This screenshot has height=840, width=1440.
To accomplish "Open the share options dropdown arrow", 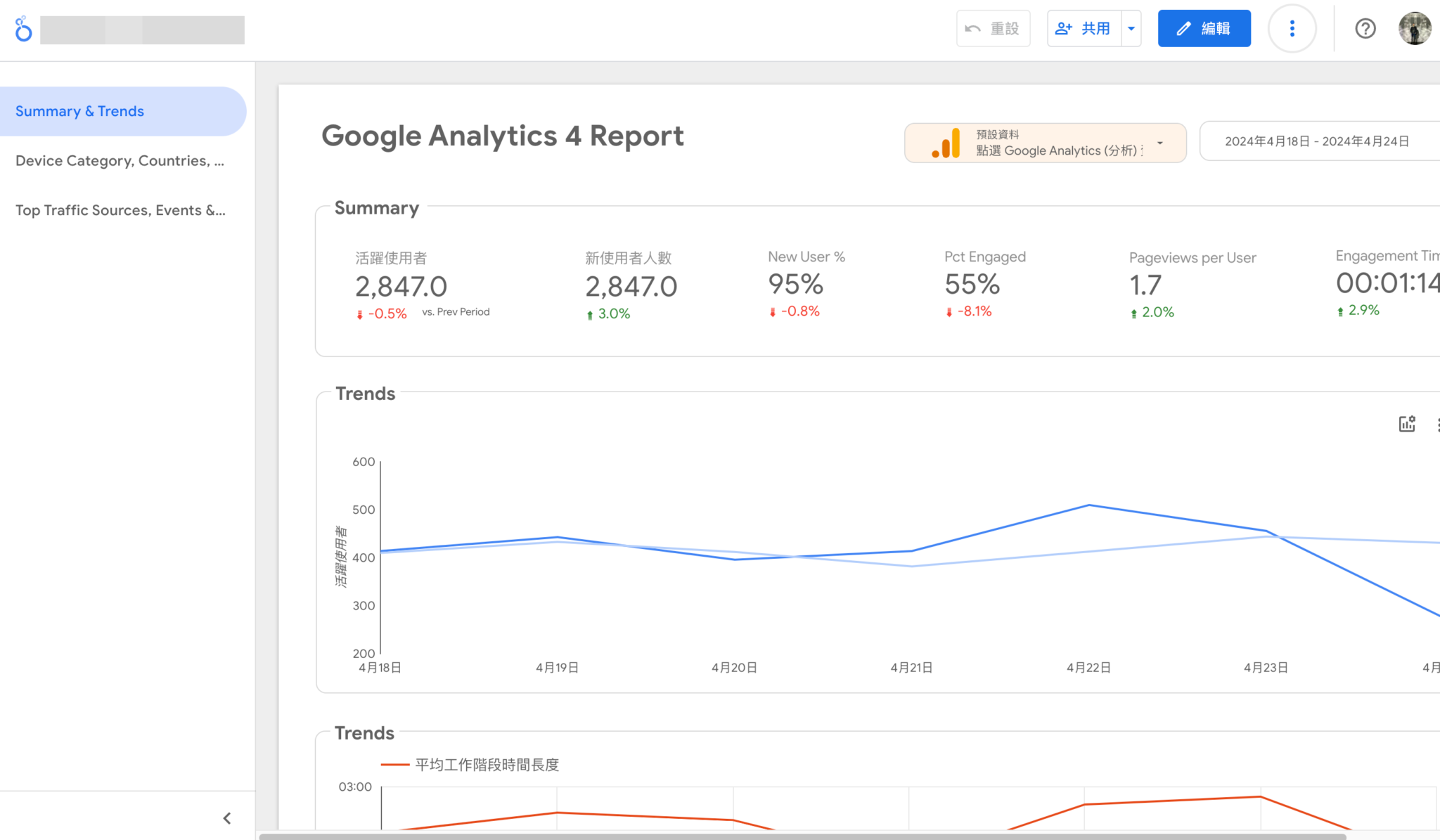I will (1131, 29).
